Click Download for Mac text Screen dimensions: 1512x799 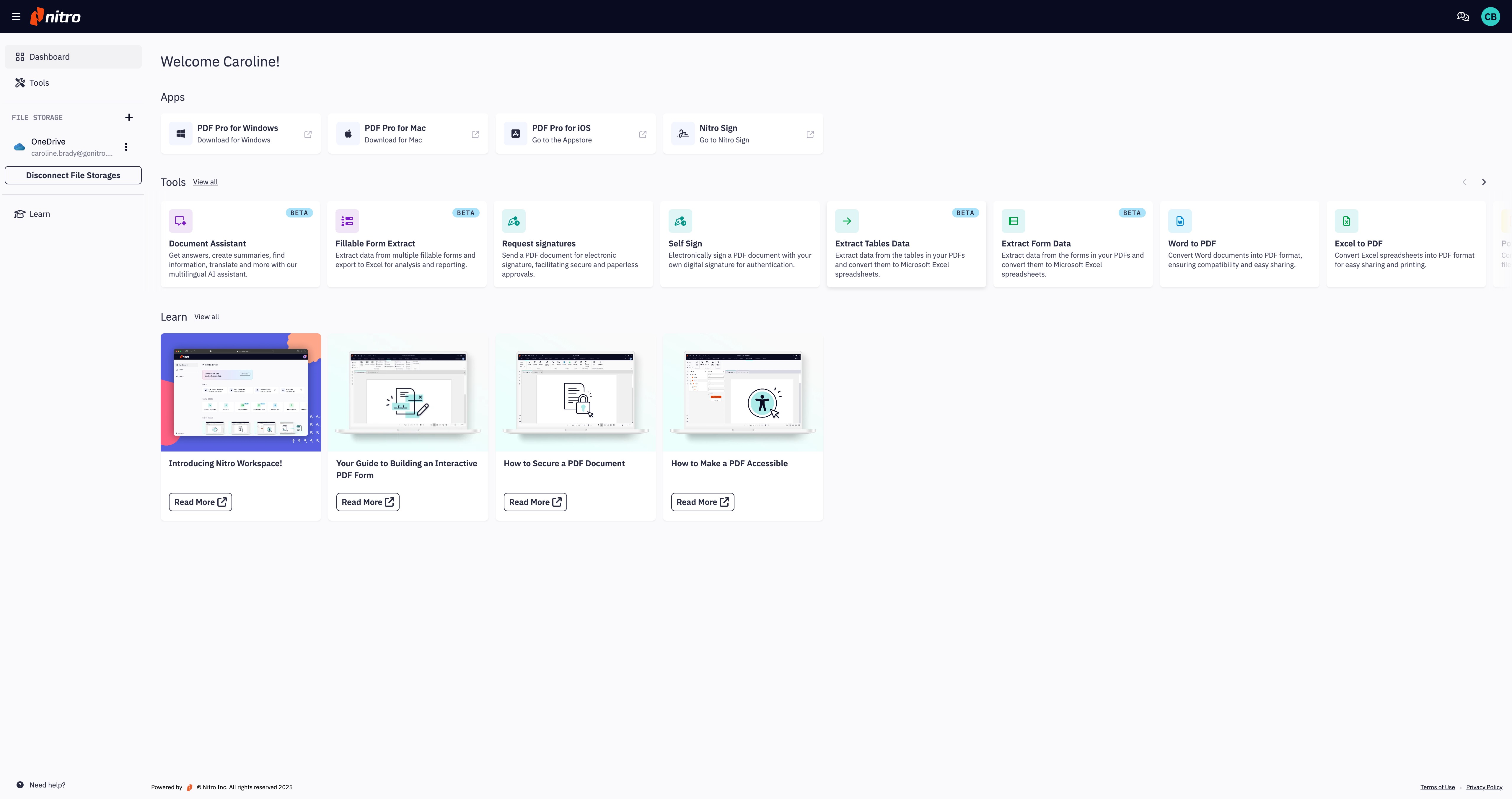pyautogui.click(x=393, y=140)
